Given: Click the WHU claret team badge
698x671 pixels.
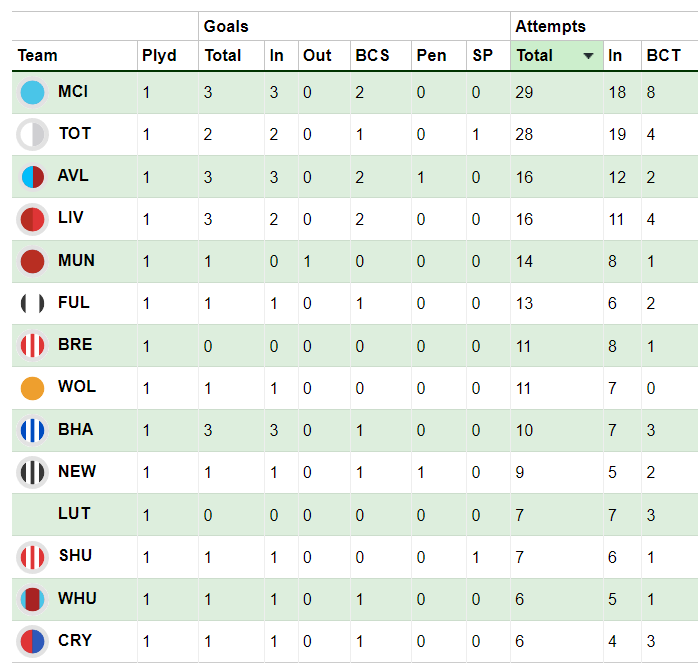Looking at the screenshot, I should (32, 599).
